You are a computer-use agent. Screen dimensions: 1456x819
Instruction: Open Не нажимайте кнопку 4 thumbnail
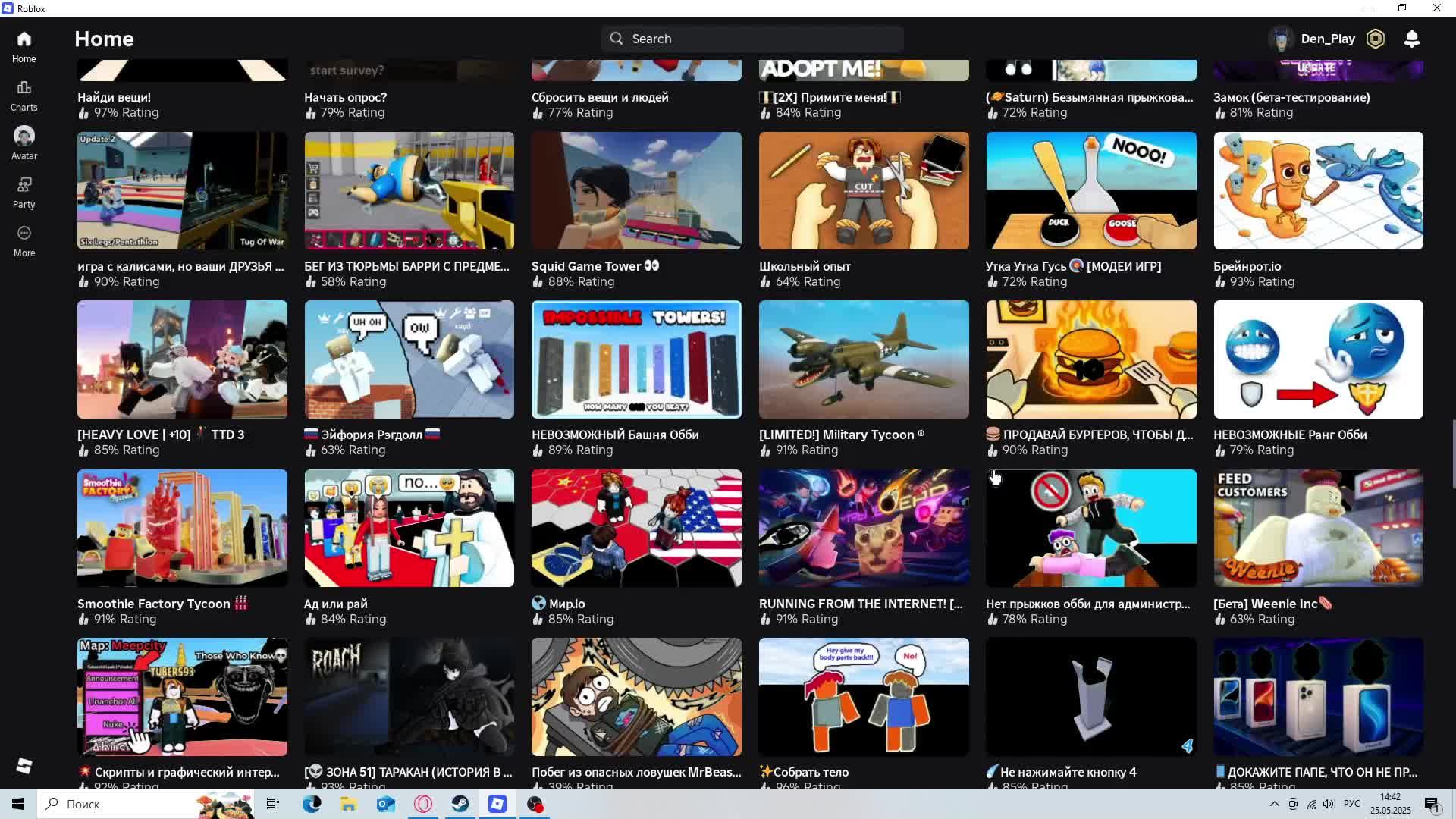(x=1091, y=696)
